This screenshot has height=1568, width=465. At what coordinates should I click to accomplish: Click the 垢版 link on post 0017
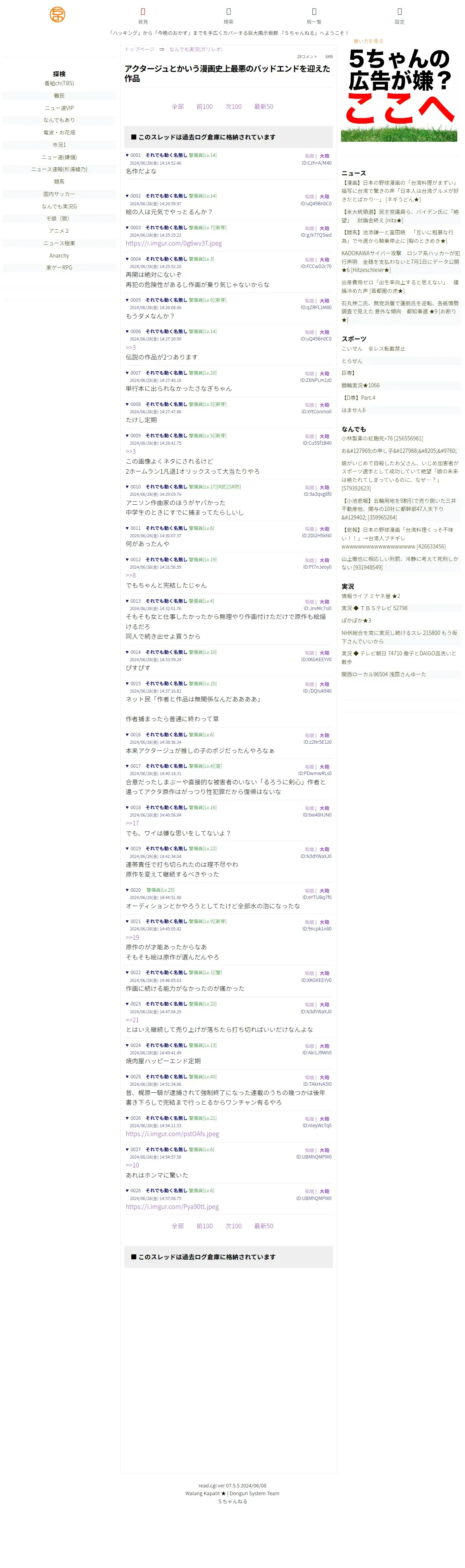coord(309,766)
